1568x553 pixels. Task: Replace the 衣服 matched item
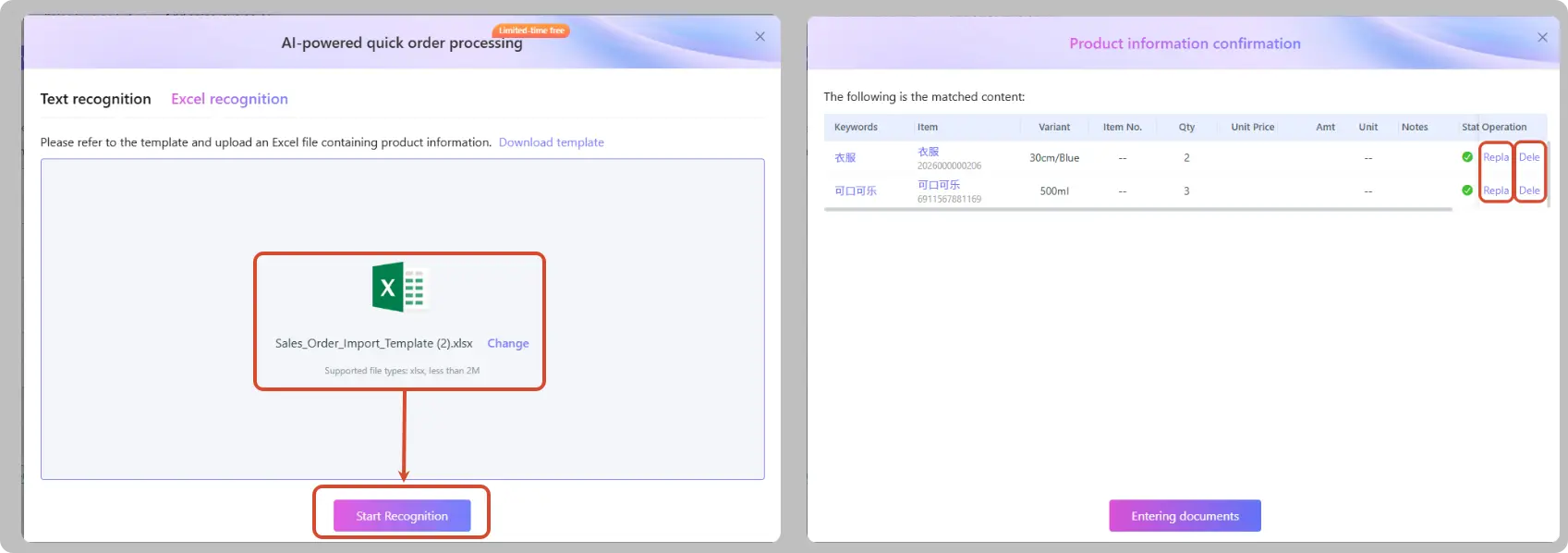(x=1496, y=157)
